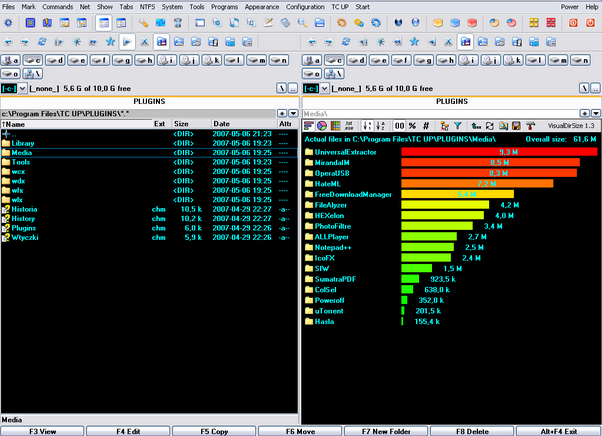
Task: Click F7 New Folder button
Action: [x=386, y=431]
